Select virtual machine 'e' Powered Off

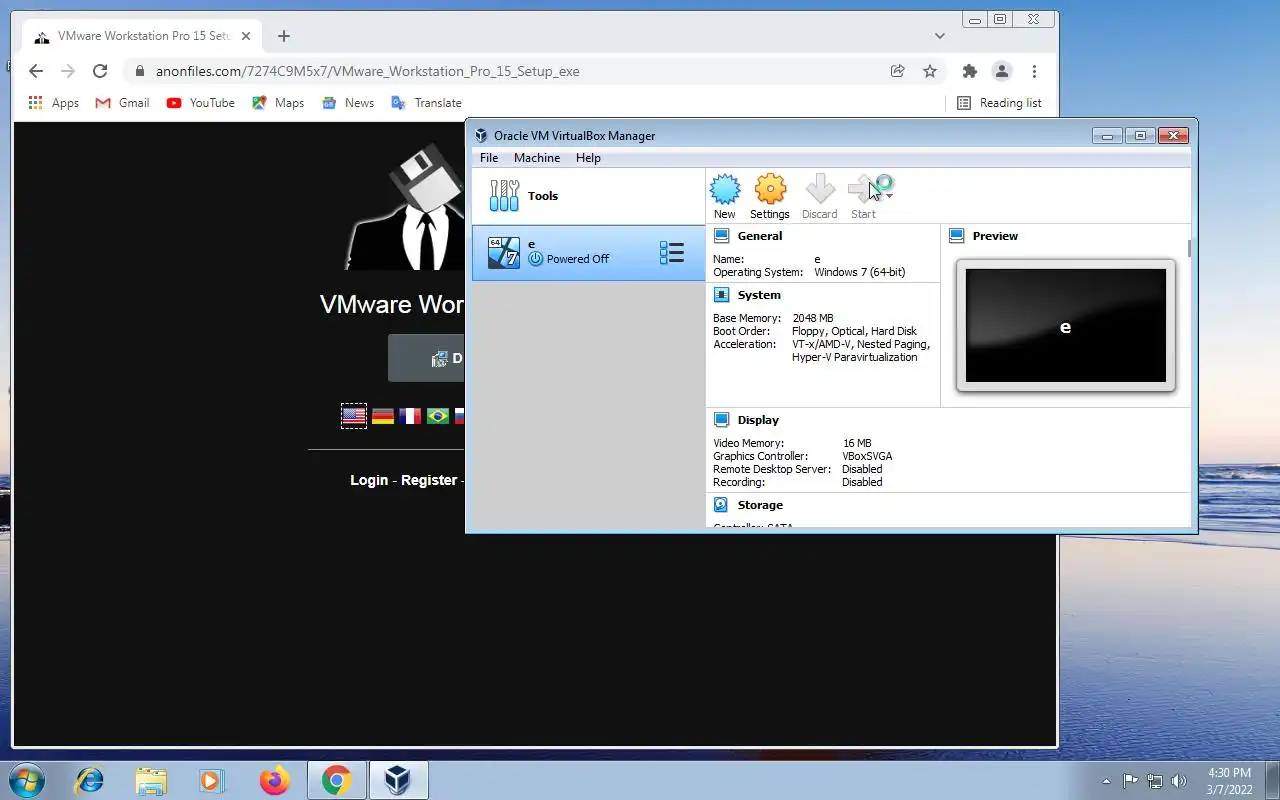pyautogui.click(x=588, y=253)
